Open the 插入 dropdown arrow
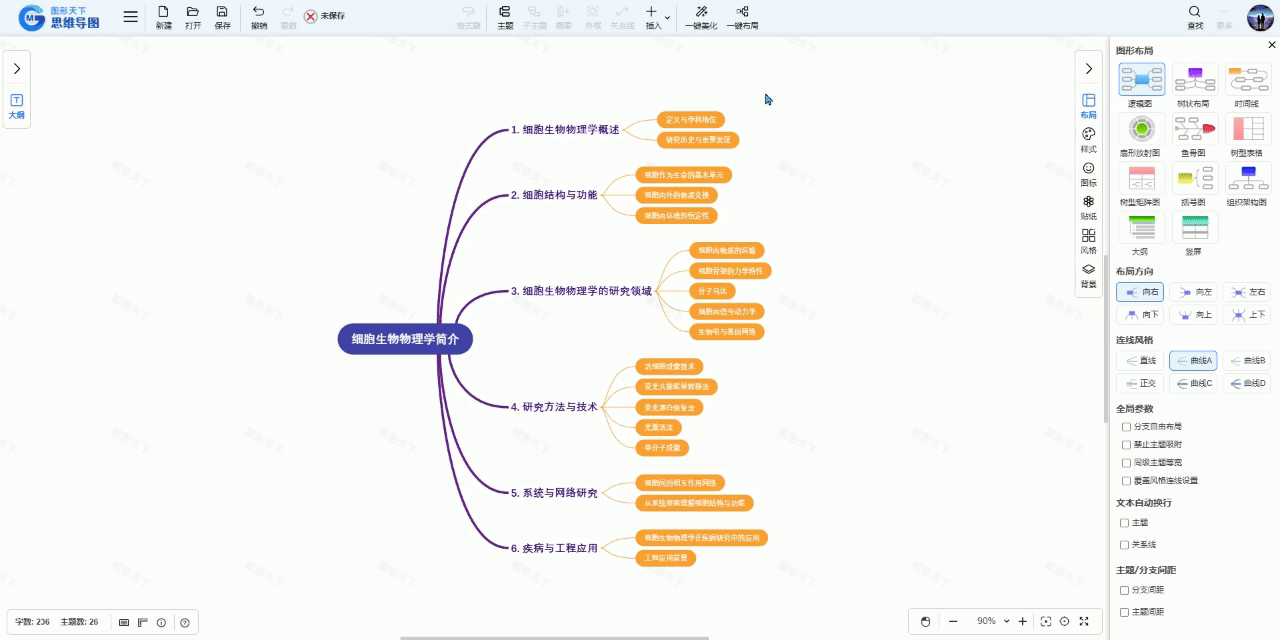1280x640 pixels. 667,17
